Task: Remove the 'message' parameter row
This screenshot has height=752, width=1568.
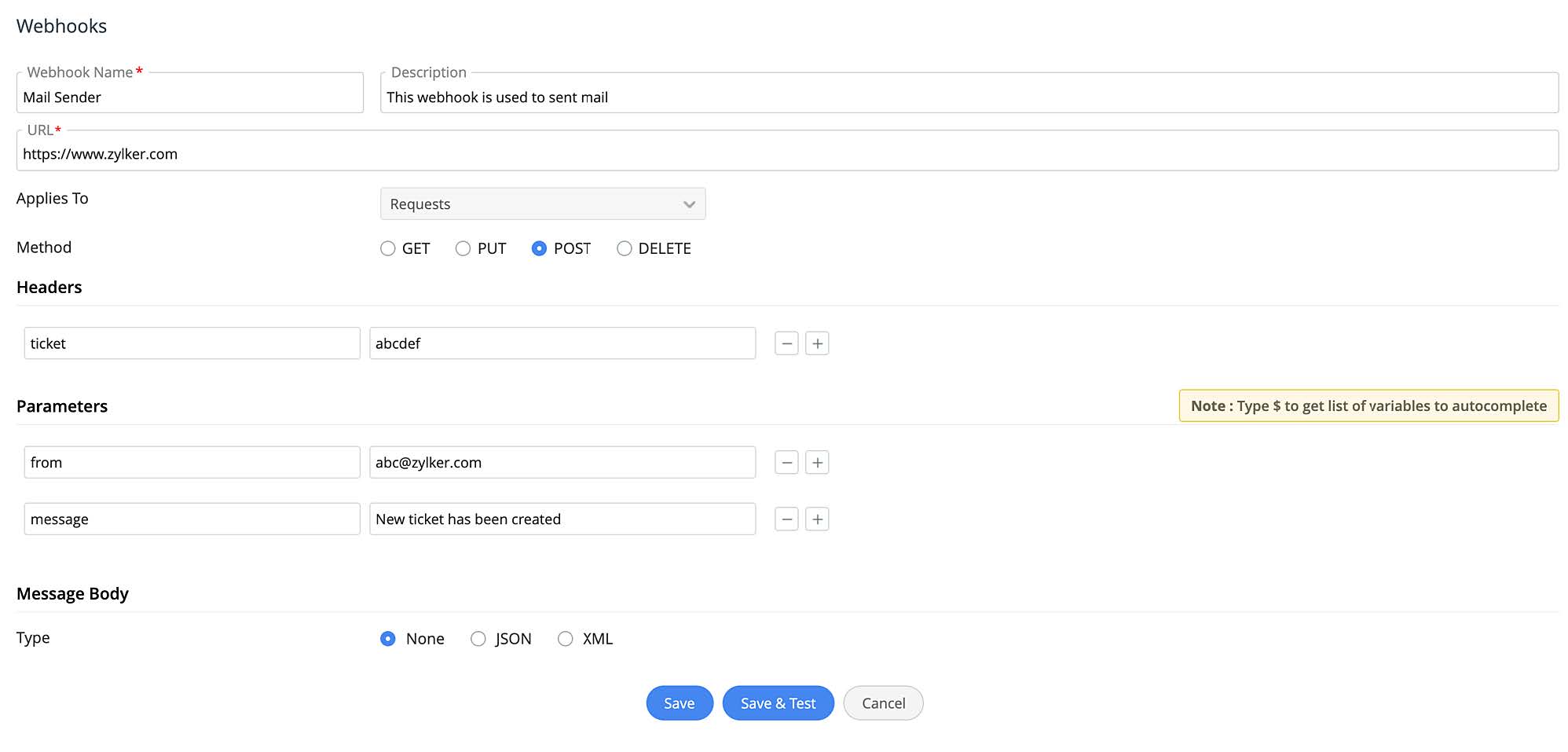Action: [786, 519]
